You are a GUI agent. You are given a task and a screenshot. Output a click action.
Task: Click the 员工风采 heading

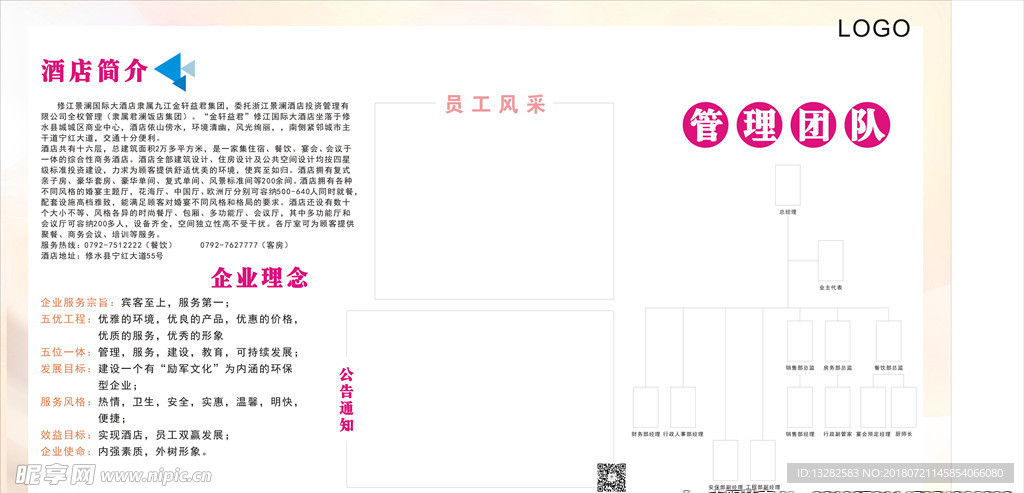pyautogui.click(x=495, y=104)
